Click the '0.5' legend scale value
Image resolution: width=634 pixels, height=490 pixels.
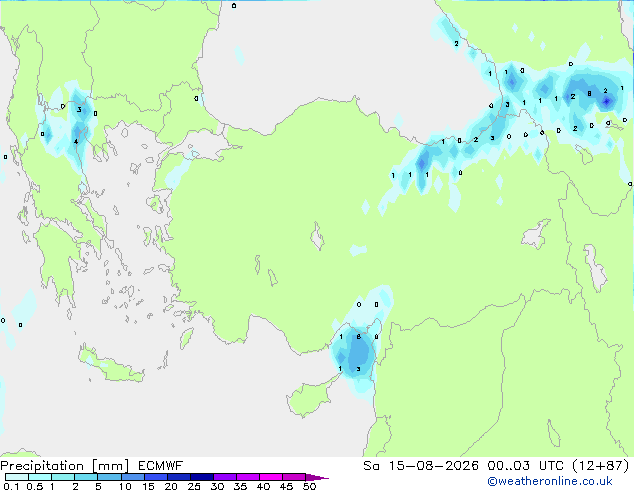pos(35,486)
